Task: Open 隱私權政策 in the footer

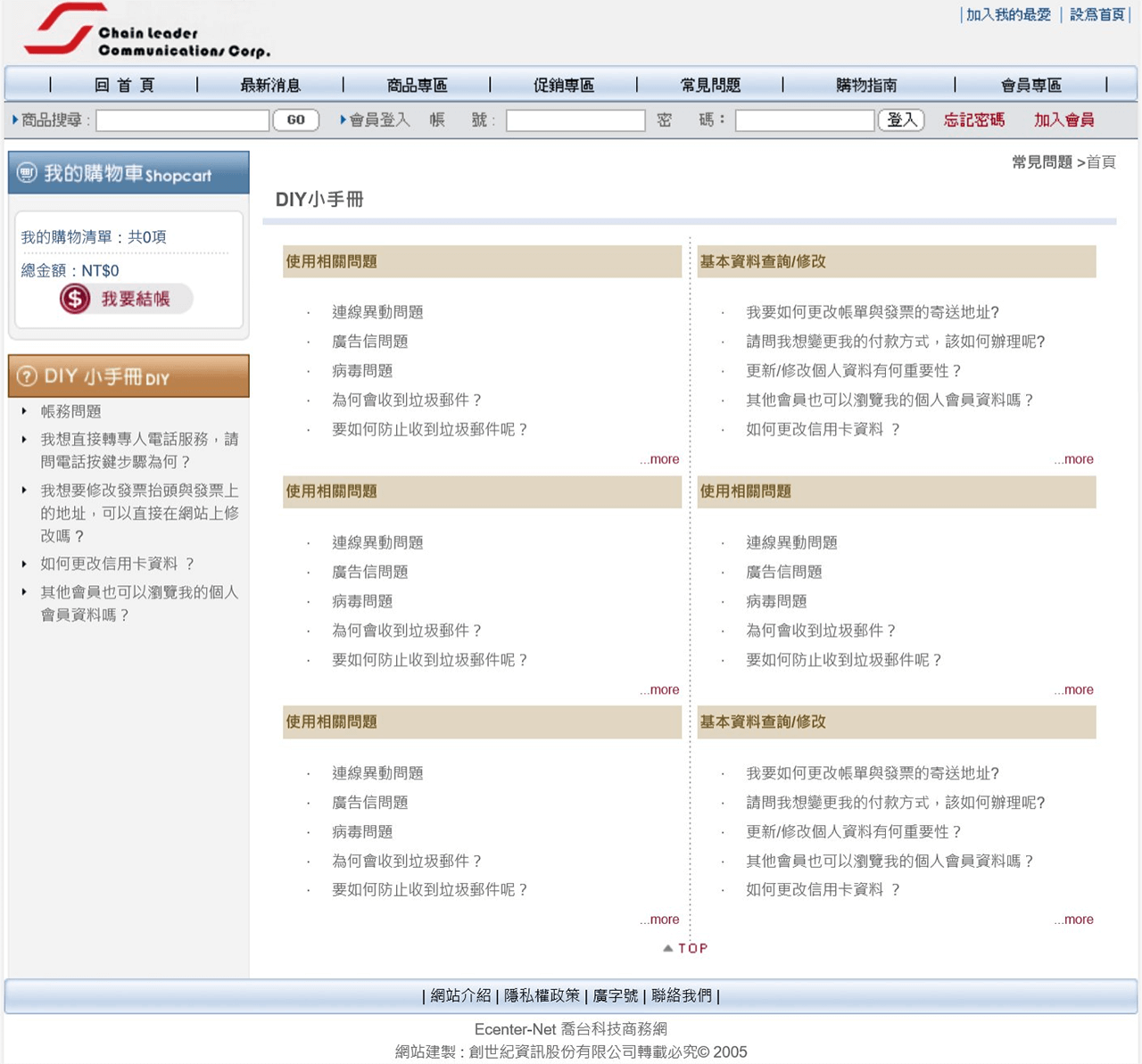Action: tap(542, 995)
